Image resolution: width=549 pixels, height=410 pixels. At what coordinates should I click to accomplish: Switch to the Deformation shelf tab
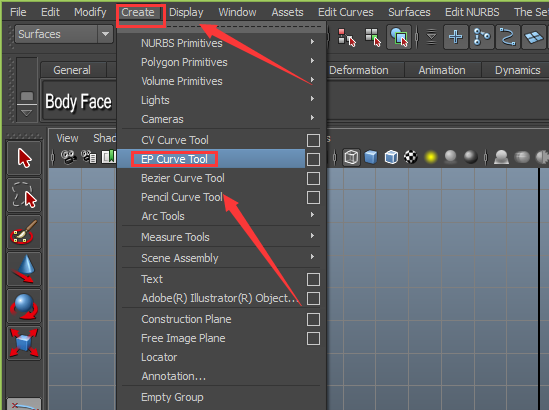(359, 70)
